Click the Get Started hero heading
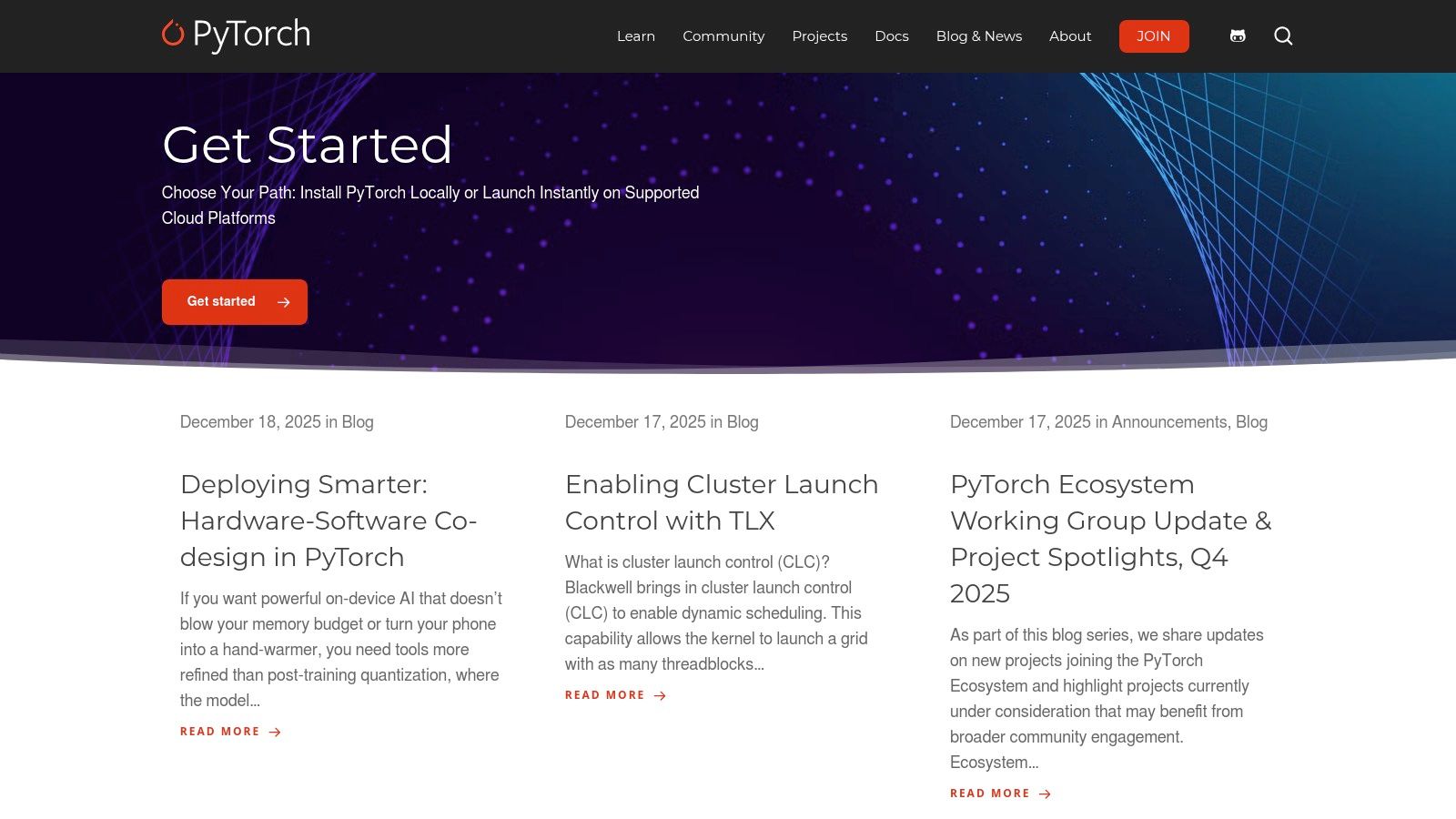This screenshot has width=1456, height=819. [308, 145]
